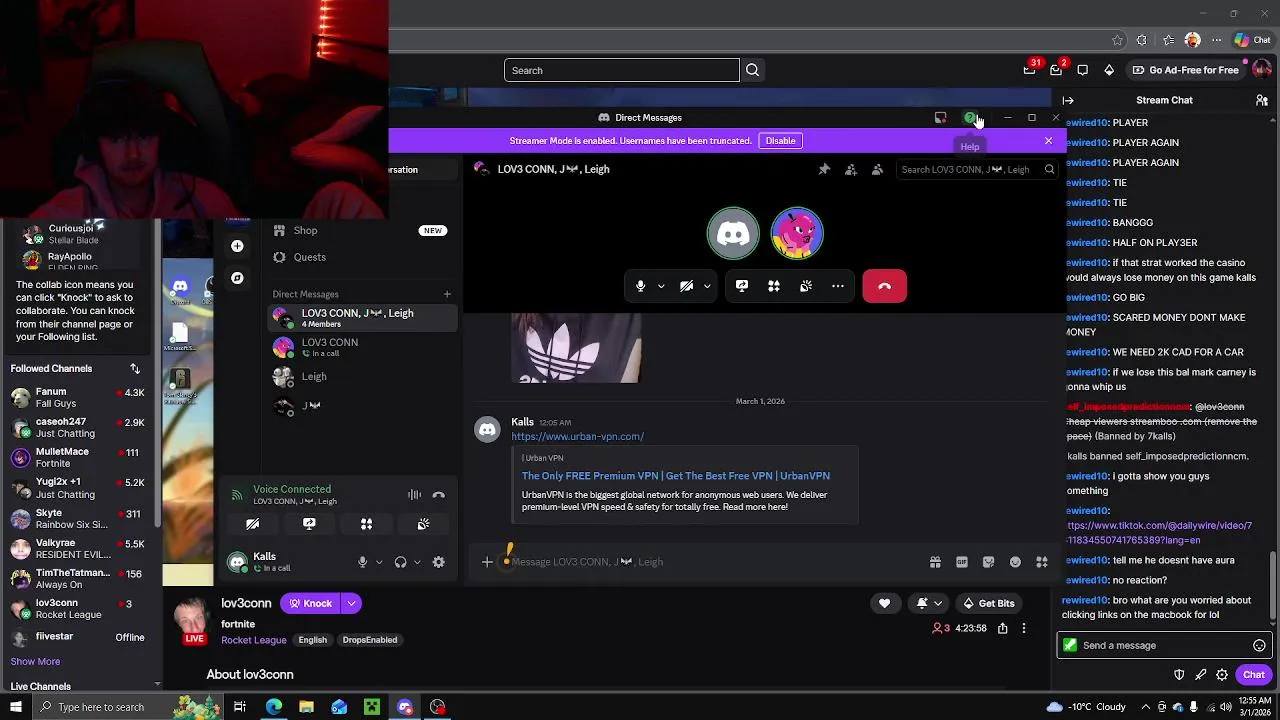Viewport: 1280px width, 720px height.
Task: Click the follow heart button
Action: click(x=884, y=603)
